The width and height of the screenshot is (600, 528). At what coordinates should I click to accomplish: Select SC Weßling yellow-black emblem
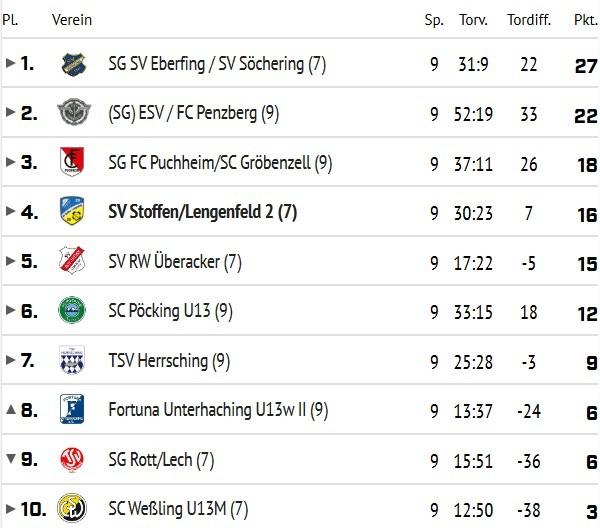click(x=72, y=508)
